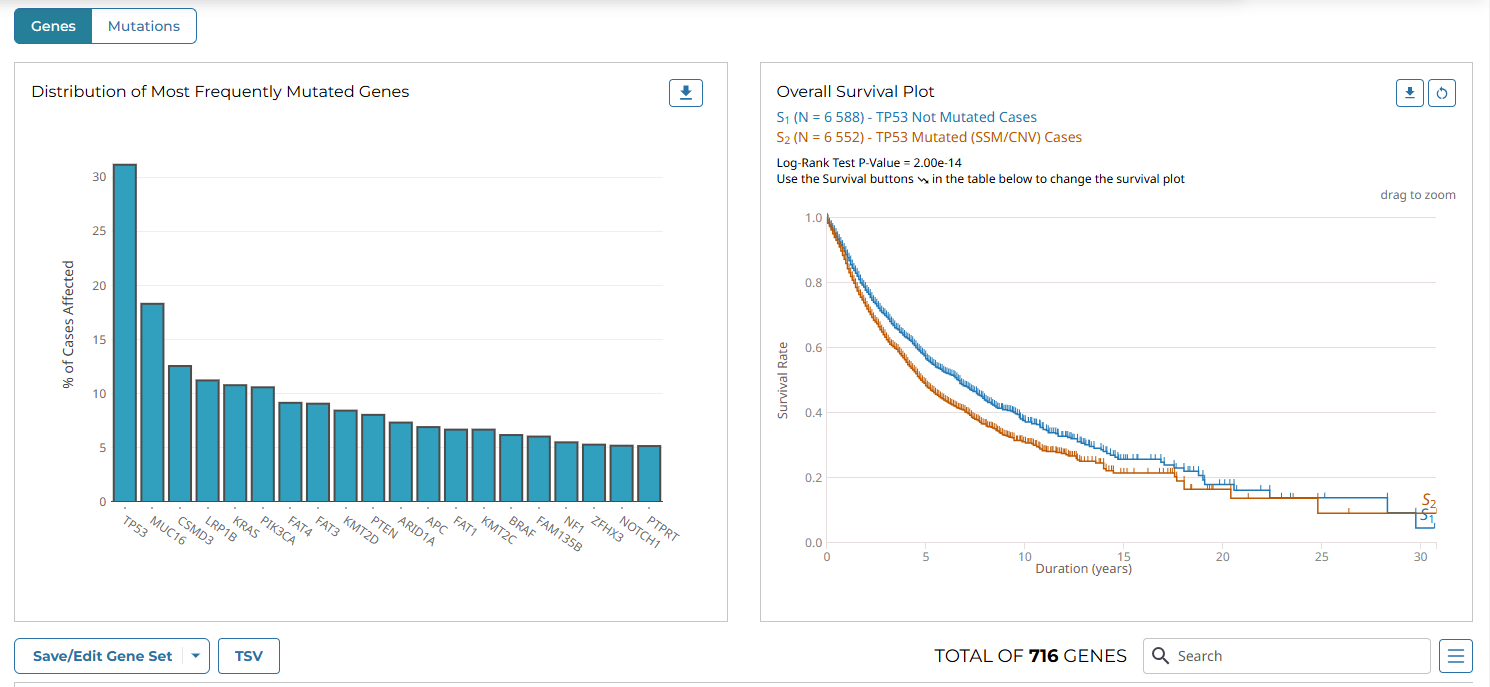
Task: Download the overall survival plot
Action: (x=1410, y=93)
